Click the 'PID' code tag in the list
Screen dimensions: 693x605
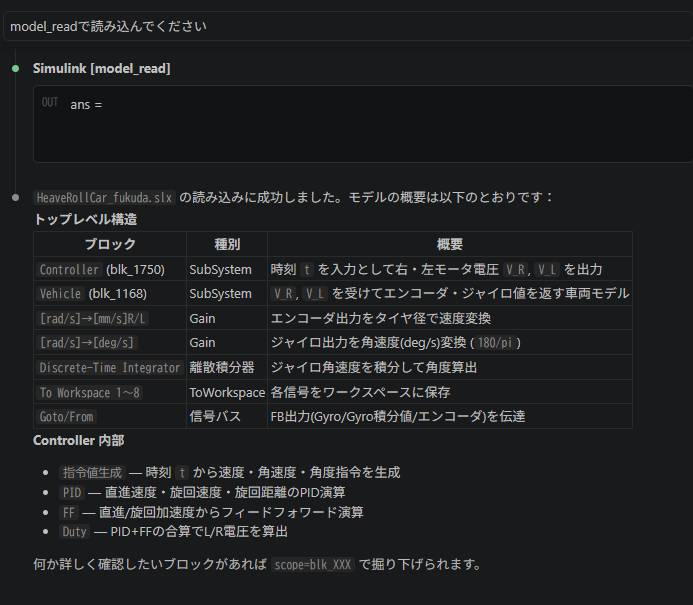(72, 492)
